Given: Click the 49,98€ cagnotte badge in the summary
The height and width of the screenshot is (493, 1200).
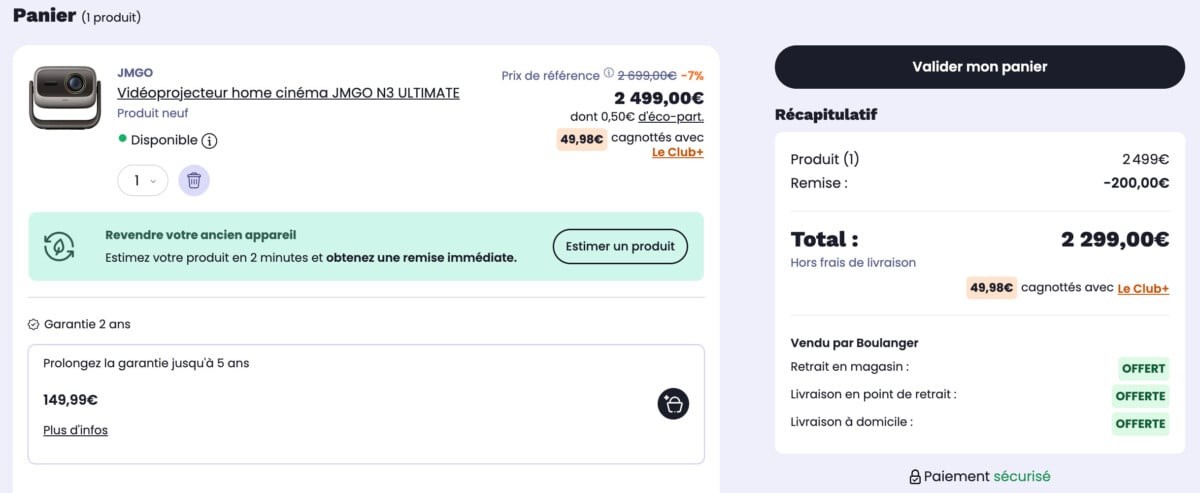Looking at the screenshot, I should [x=990, y=288].
